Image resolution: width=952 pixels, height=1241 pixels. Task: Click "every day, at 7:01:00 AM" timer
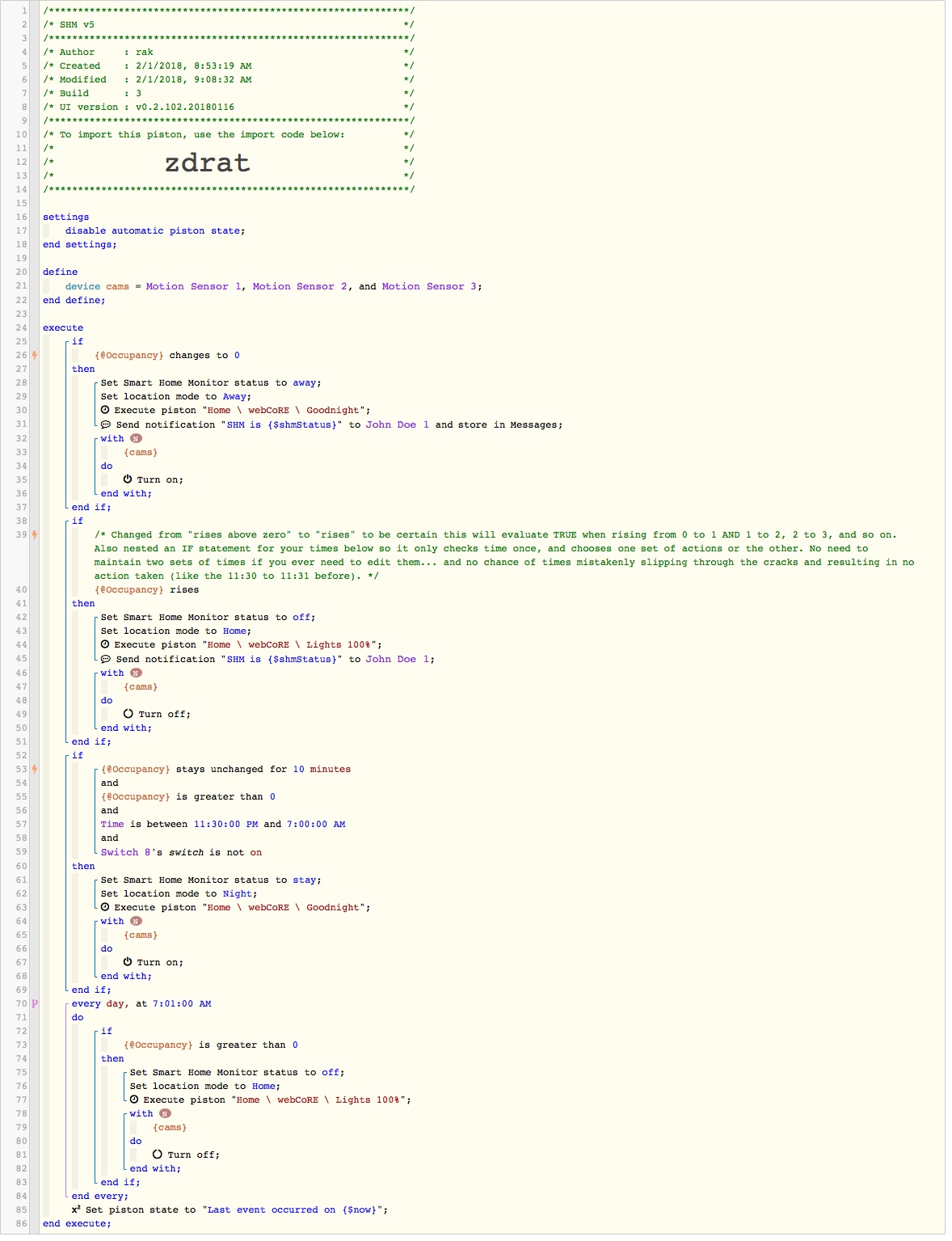(x=141, y=1004)
